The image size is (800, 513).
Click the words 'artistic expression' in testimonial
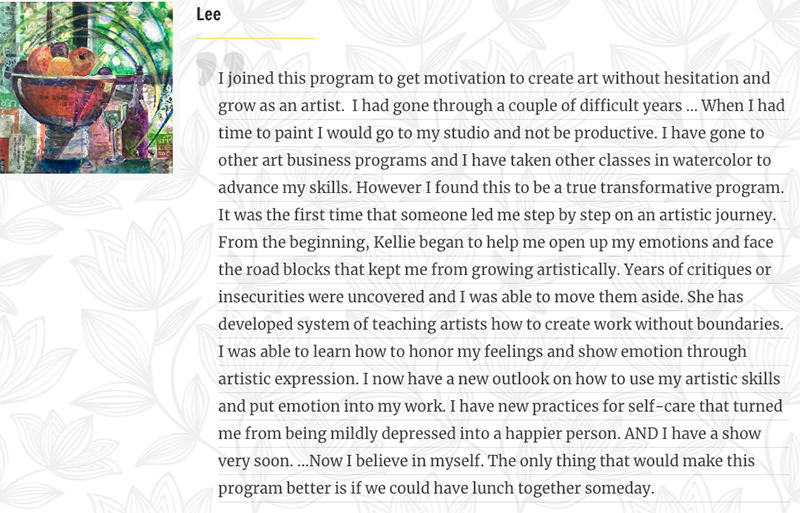click(288, 379)
